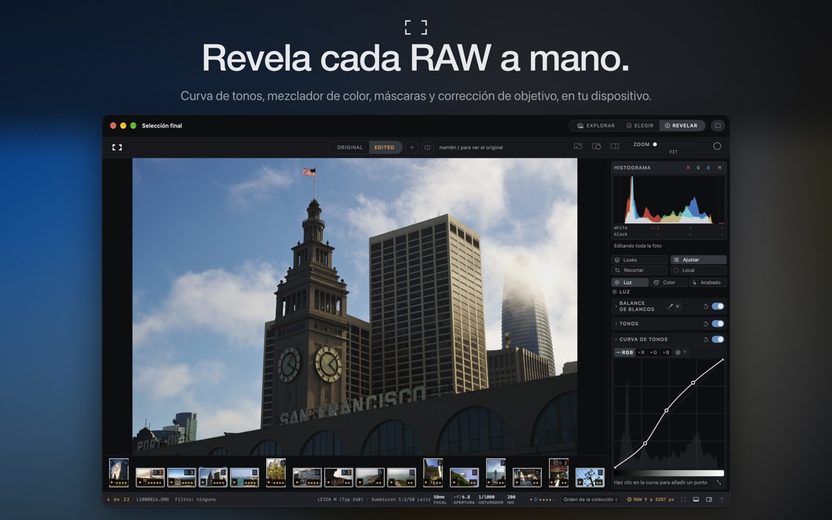
Task: Reset the Curva de Tonos adjustments
Action: point(705,340)
